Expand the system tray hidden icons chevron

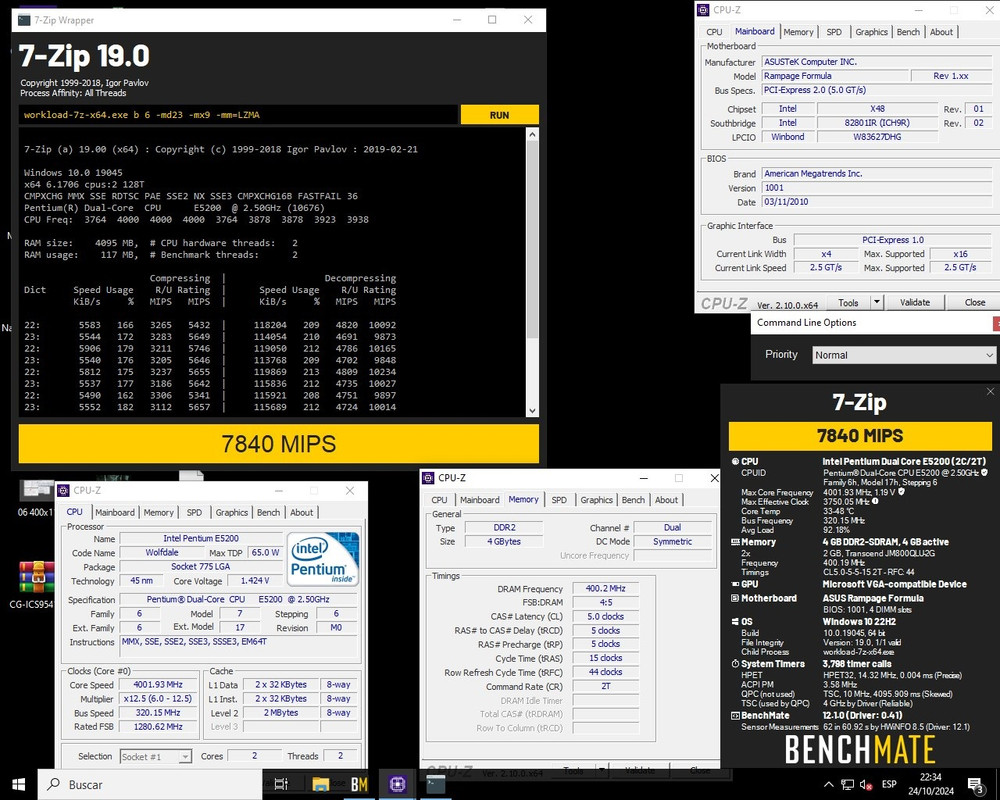click(828, 784)
